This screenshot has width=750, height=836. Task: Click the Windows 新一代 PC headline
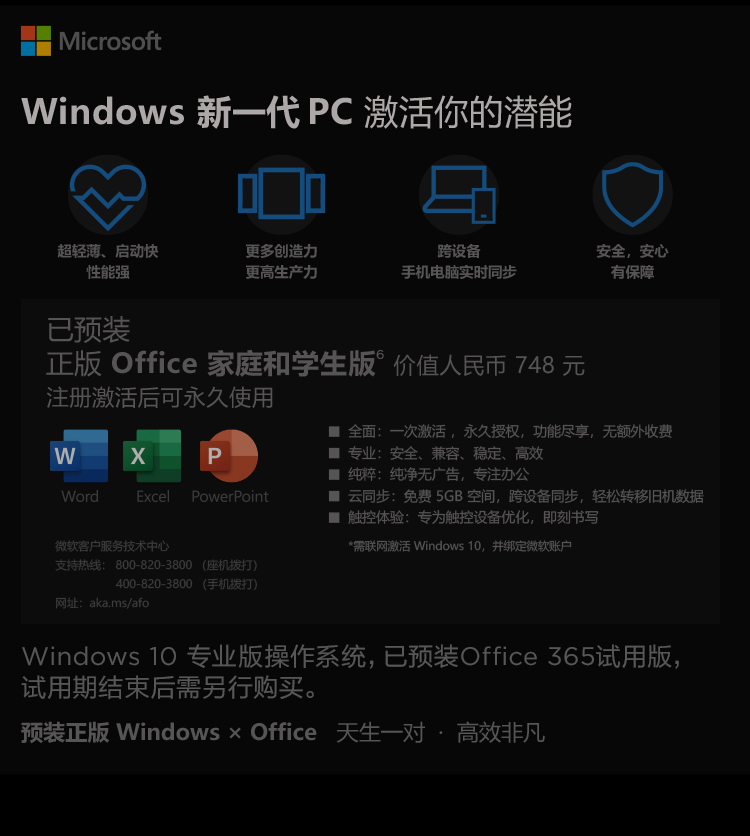pyautogui.click(x=187, y=112)
